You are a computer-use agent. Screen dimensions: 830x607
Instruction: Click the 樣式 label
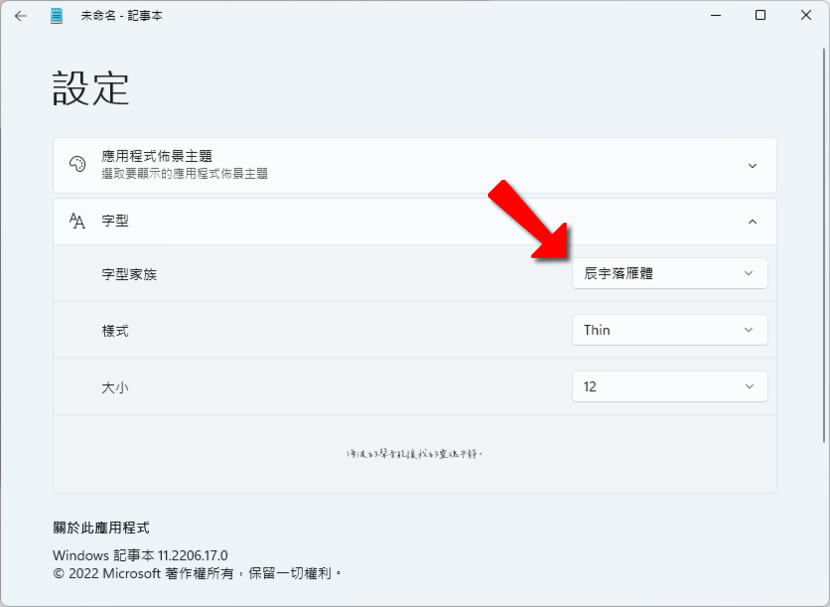coord(115,331)
